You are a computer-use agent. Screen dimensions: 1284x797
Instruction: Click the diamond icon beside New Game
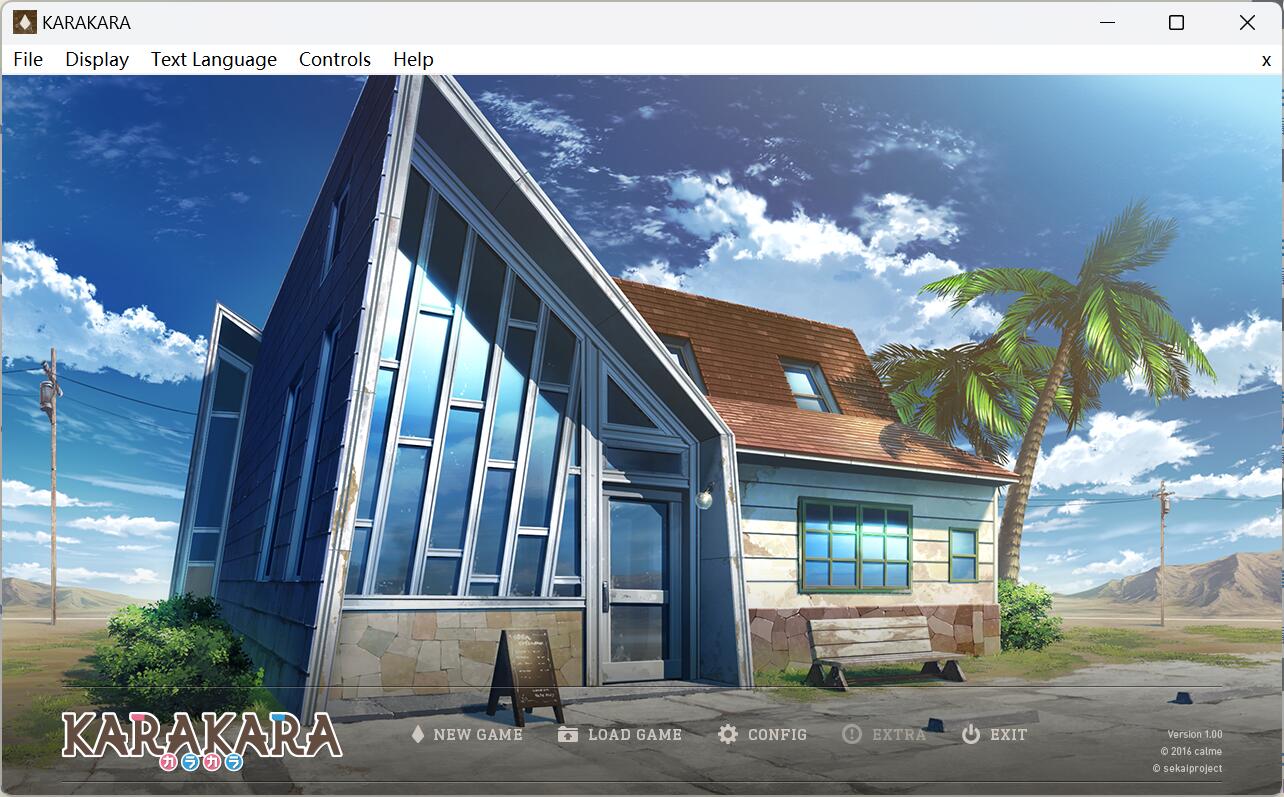(418, 734)
